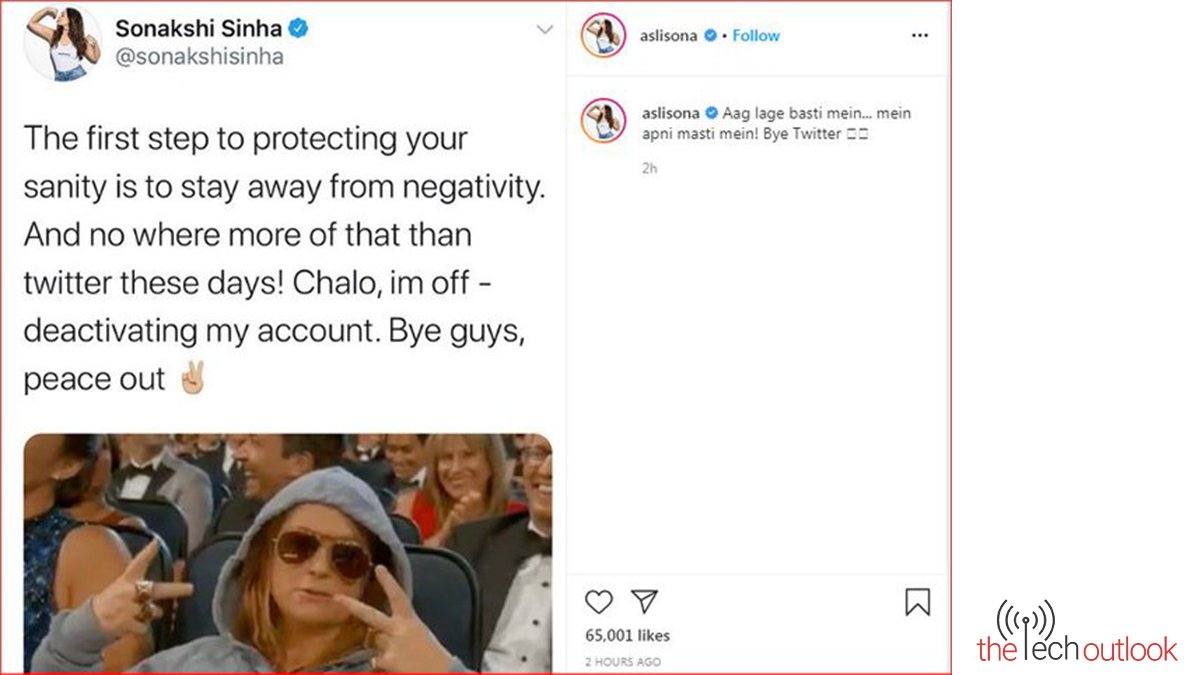
Task: Click the aslisona avatar beside the caption
Action: [604, 123]
